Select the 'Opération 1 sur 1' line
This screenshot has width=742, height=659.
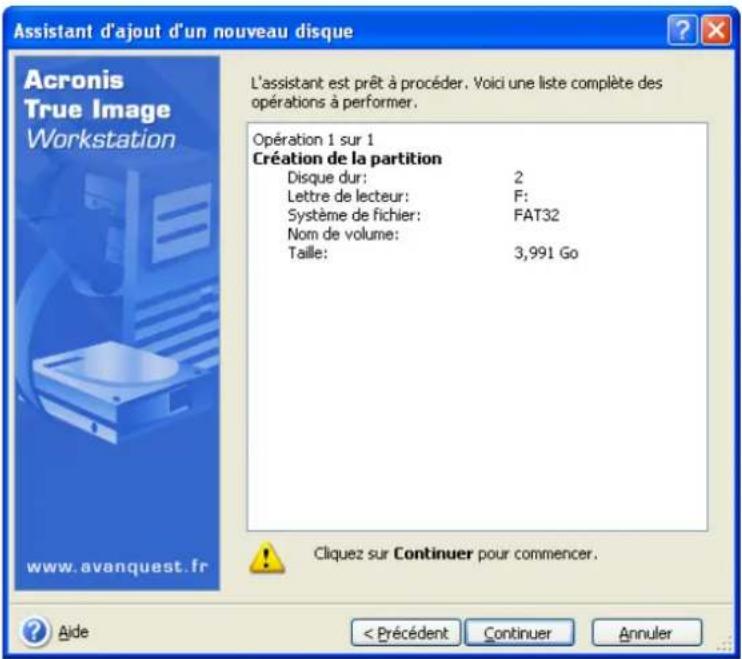pos(313,140)
